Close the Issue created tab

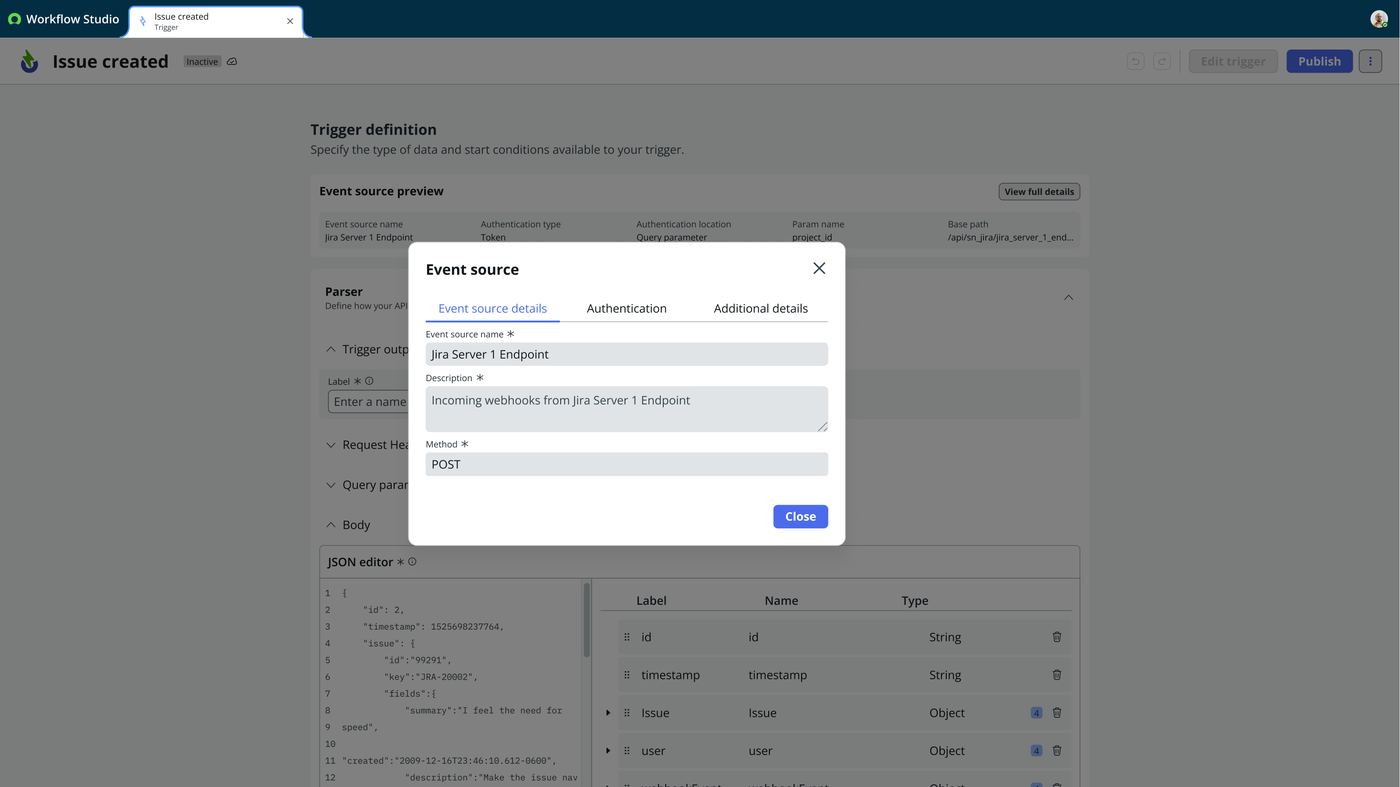(290, 21)
